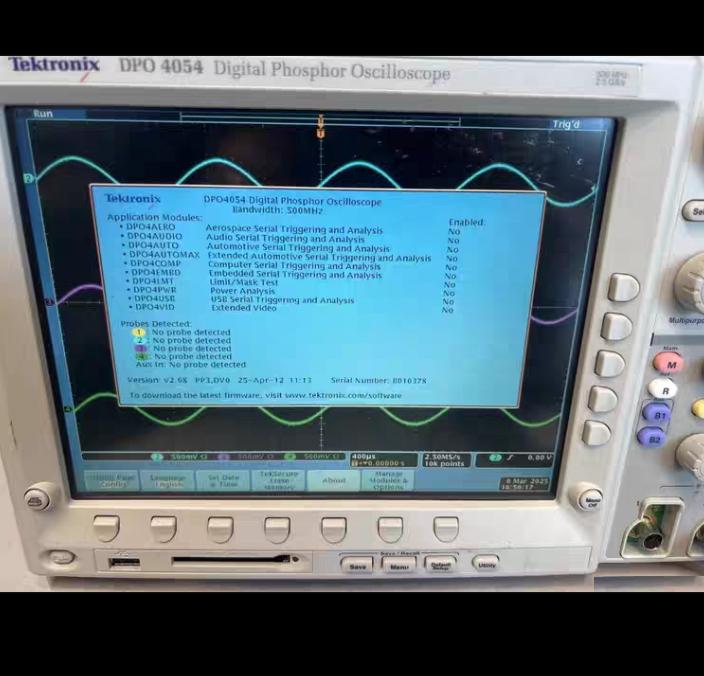Viewport: 704px width, 676px height.
Task: Click the Trig'd status indicator
Action: (x=566, y=124)
